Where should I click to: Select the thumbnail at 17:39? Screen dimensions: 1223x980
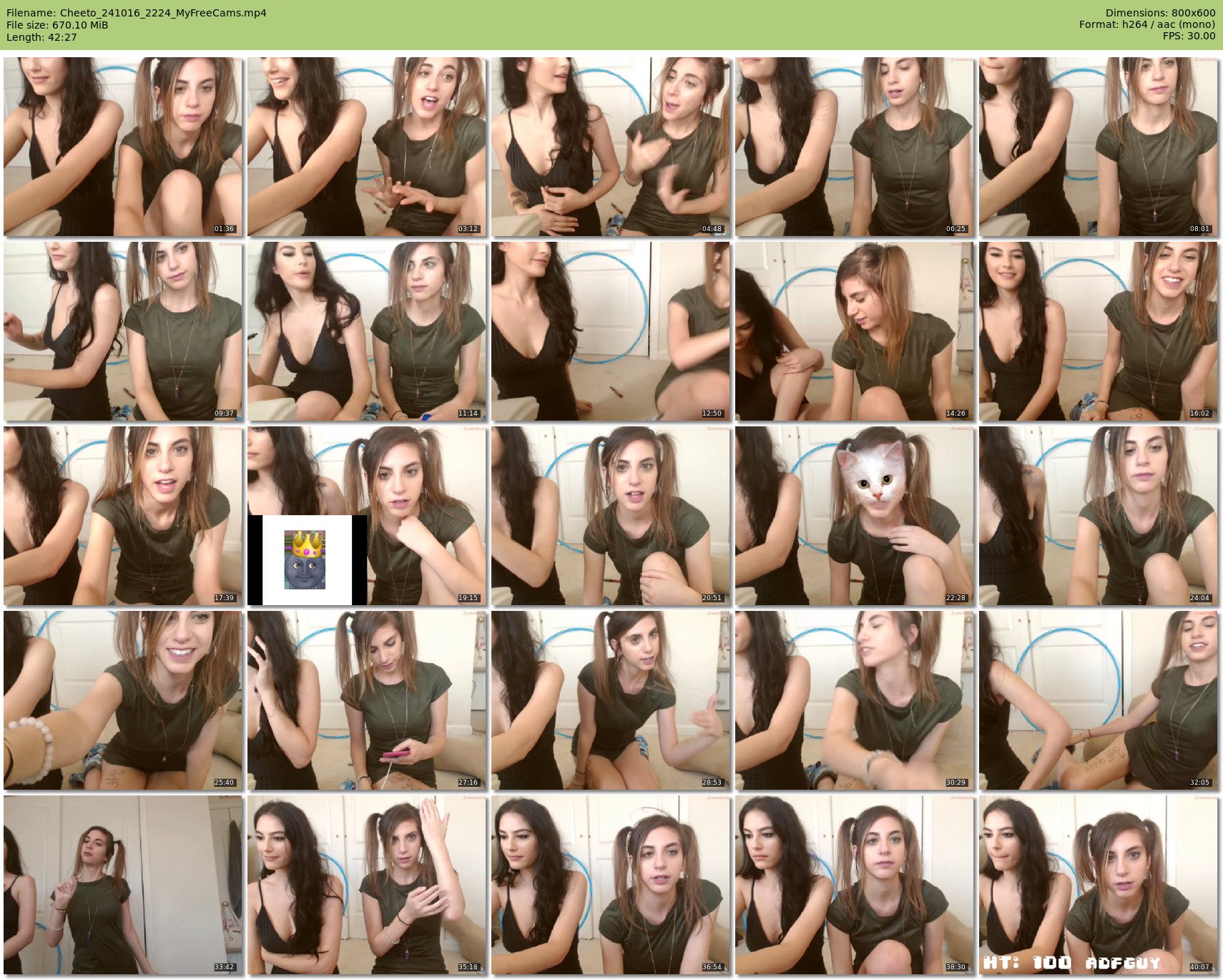tap(123, 516)
